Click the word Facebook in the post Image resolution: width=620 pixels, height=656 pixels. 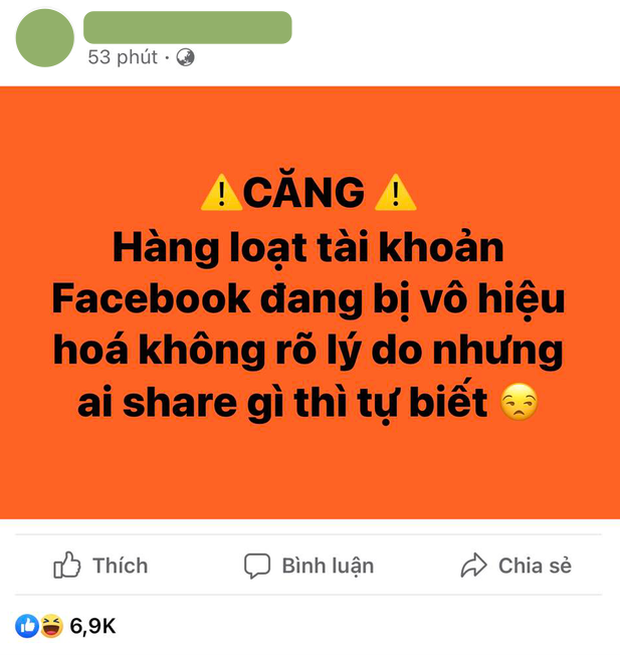[x=151, y=299]
